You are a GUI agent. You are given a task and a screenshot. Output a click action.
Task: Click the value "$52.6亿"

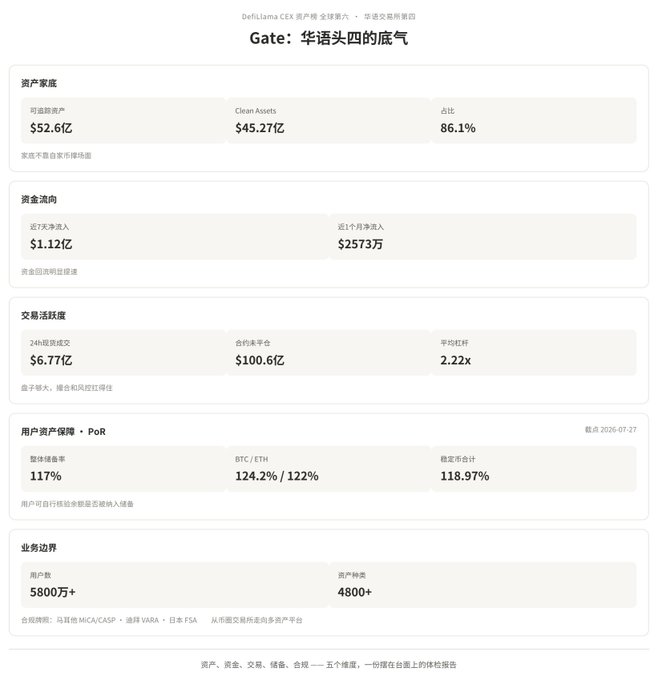[51, 128]
